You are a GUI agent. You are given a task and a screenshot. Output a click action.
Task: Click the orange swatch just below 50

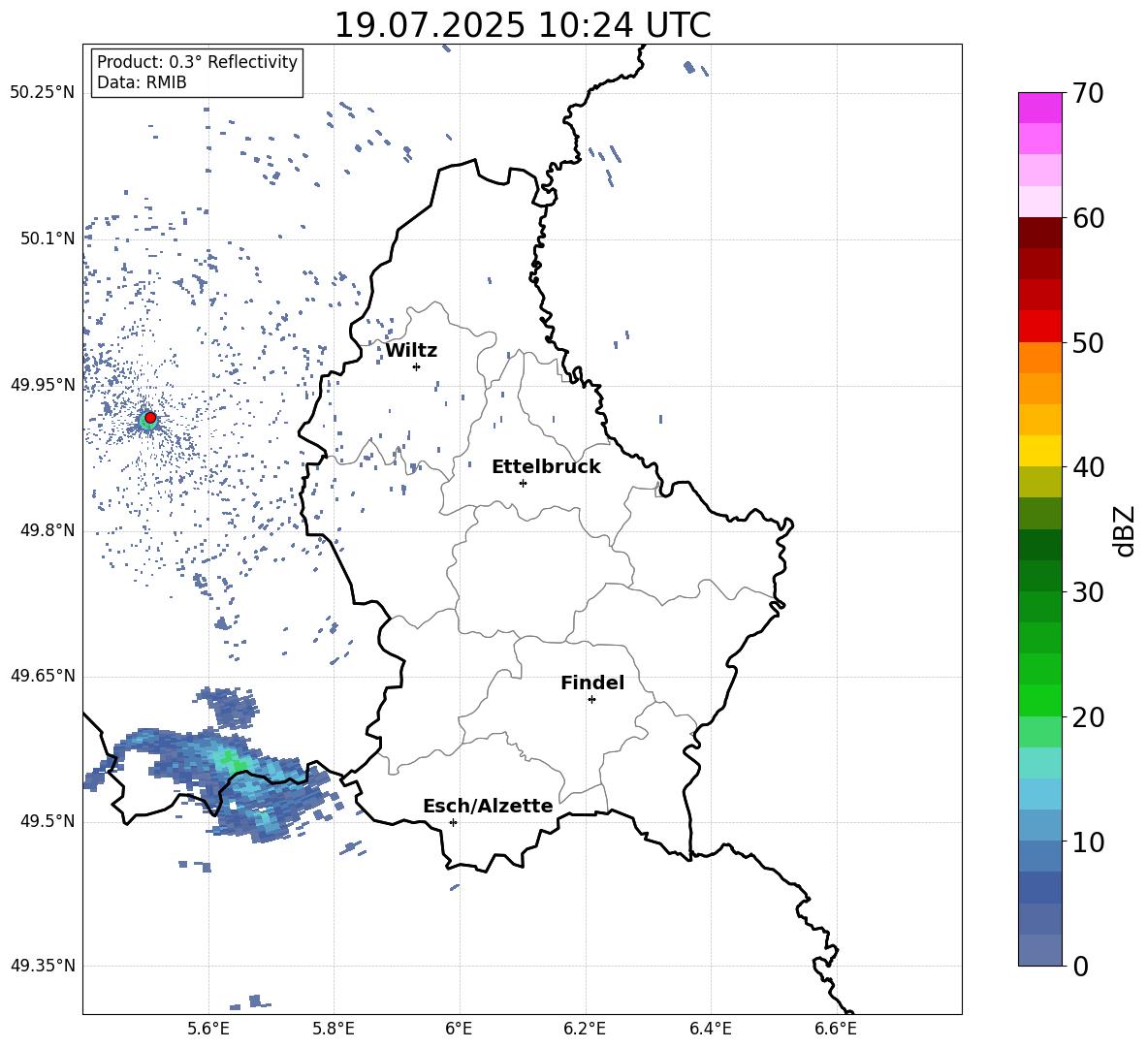pos(1040,357)
